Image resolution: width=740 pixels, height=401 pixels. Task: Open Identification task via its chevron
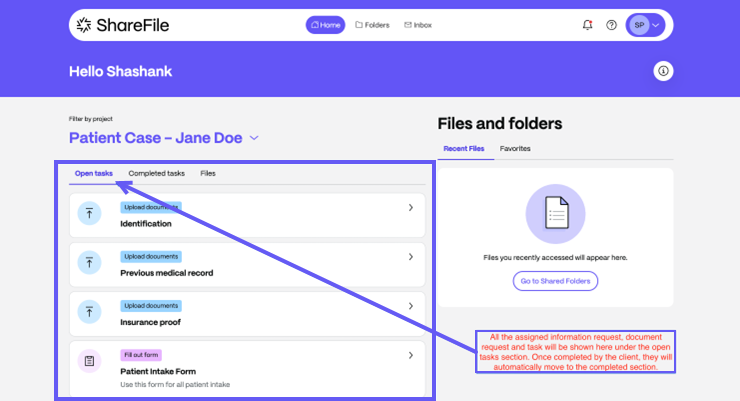point(411,208)
